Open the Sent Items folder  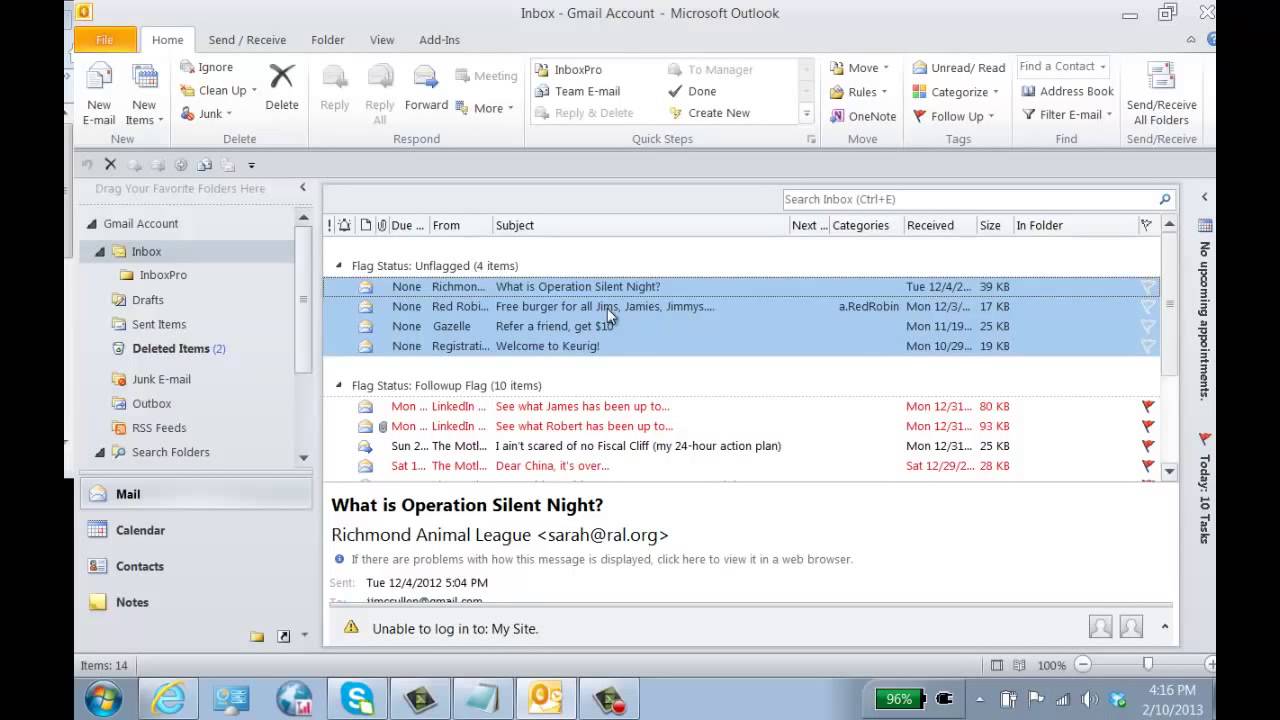click(x=158, y=324)
